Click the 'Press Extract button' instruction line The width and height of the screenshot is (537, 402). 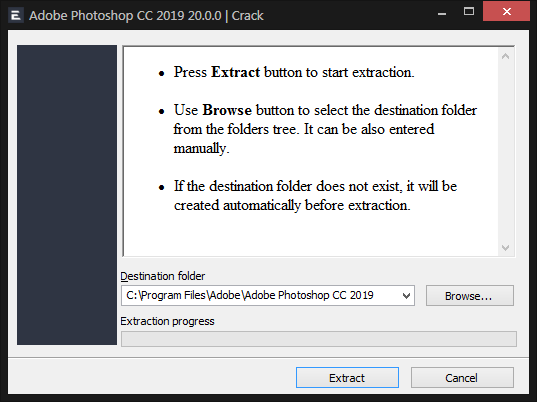click(294, 72)
